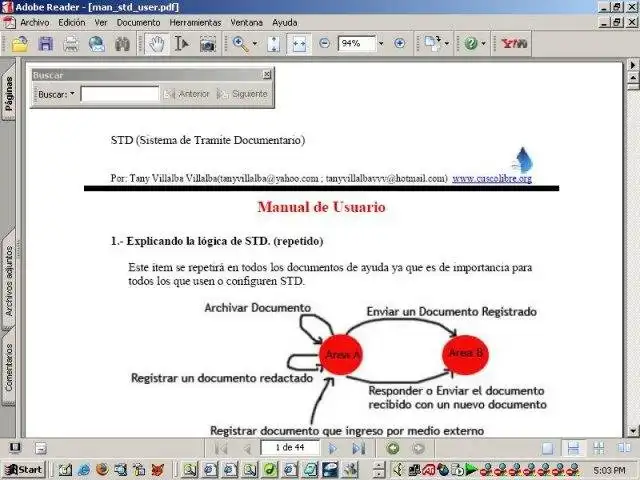
Task: Switch to Continuous Facing layout
Action: (599, 448)
